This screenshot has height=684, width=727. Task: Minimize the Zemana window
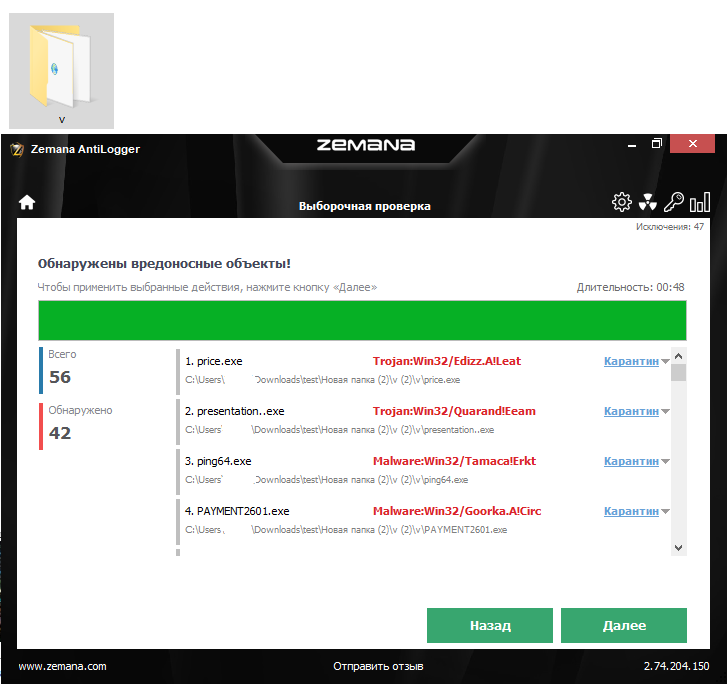coord(631,145)
